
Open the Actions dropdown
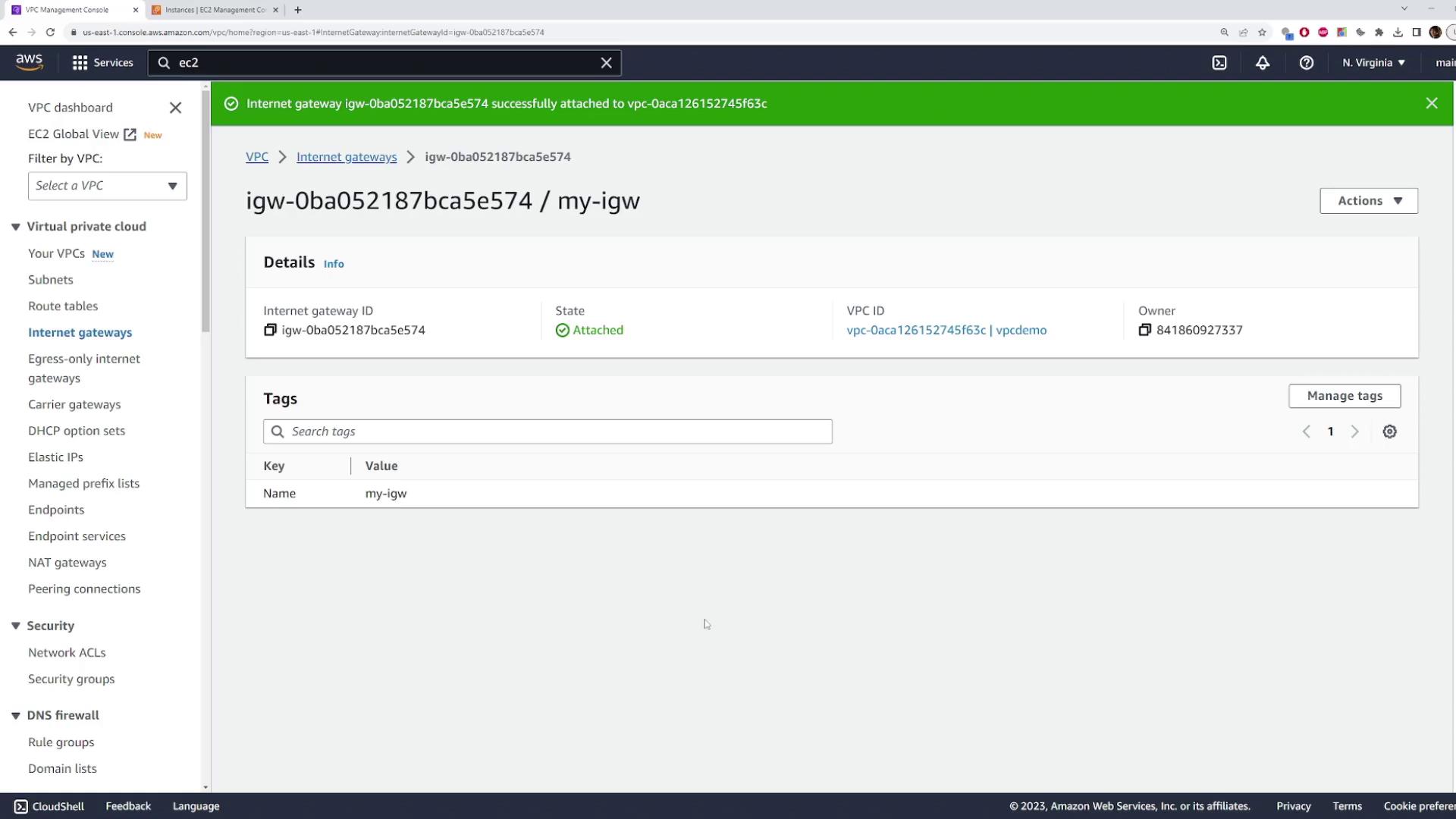point(1368,201)
